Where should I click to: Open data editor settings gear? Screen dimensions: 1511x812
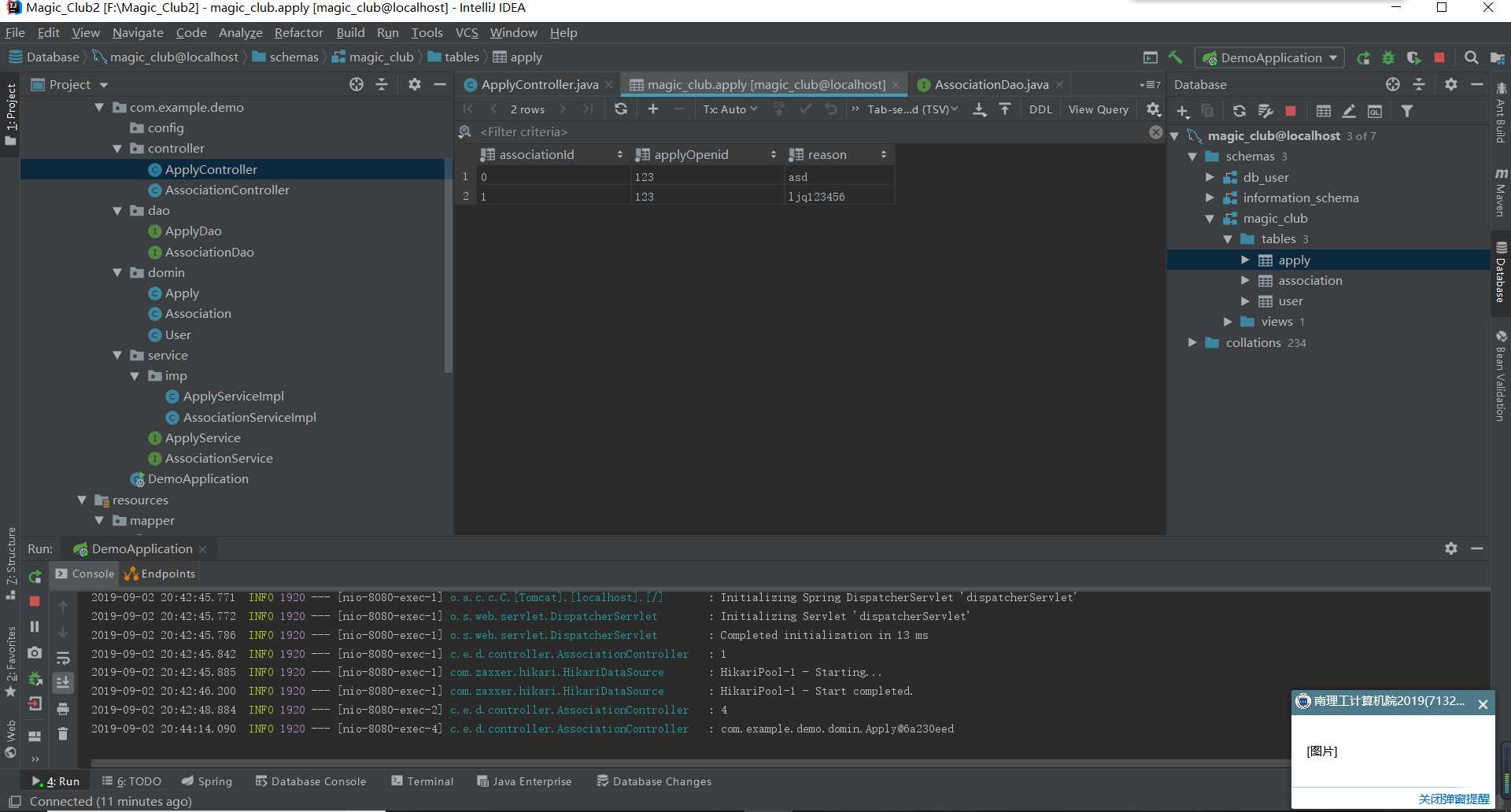click(1154, 109)
